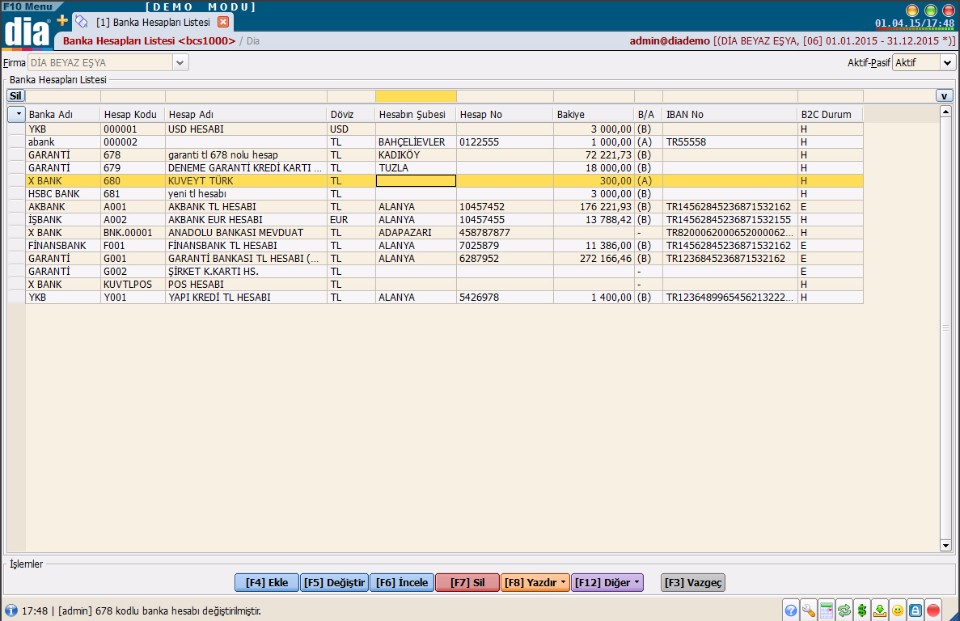Launch the calculator icon in status bar
The width and height of the screenshot is (960, 621).
826,611
